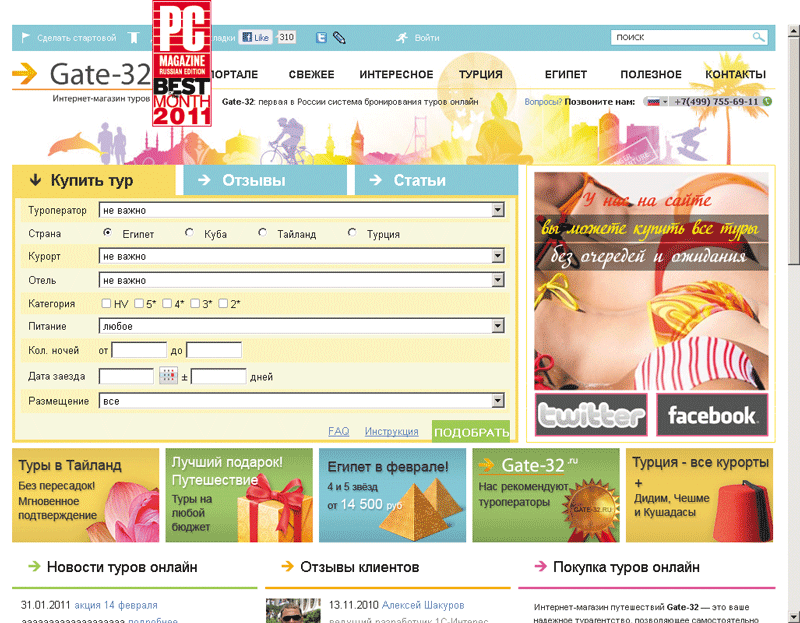Open the FAQ link
The image size is (800, 623).
point(339,432)
